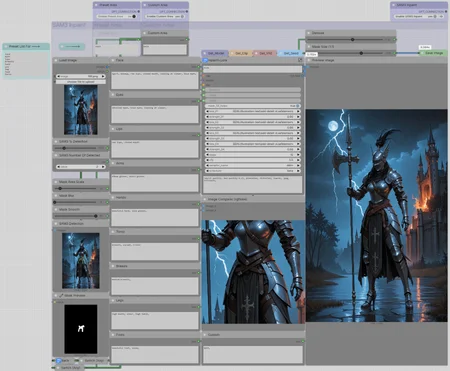Image resolution: width=450 pixels, height=371 pixels.
Task: Click choose file to upload button
Action: tap(81, 82)
